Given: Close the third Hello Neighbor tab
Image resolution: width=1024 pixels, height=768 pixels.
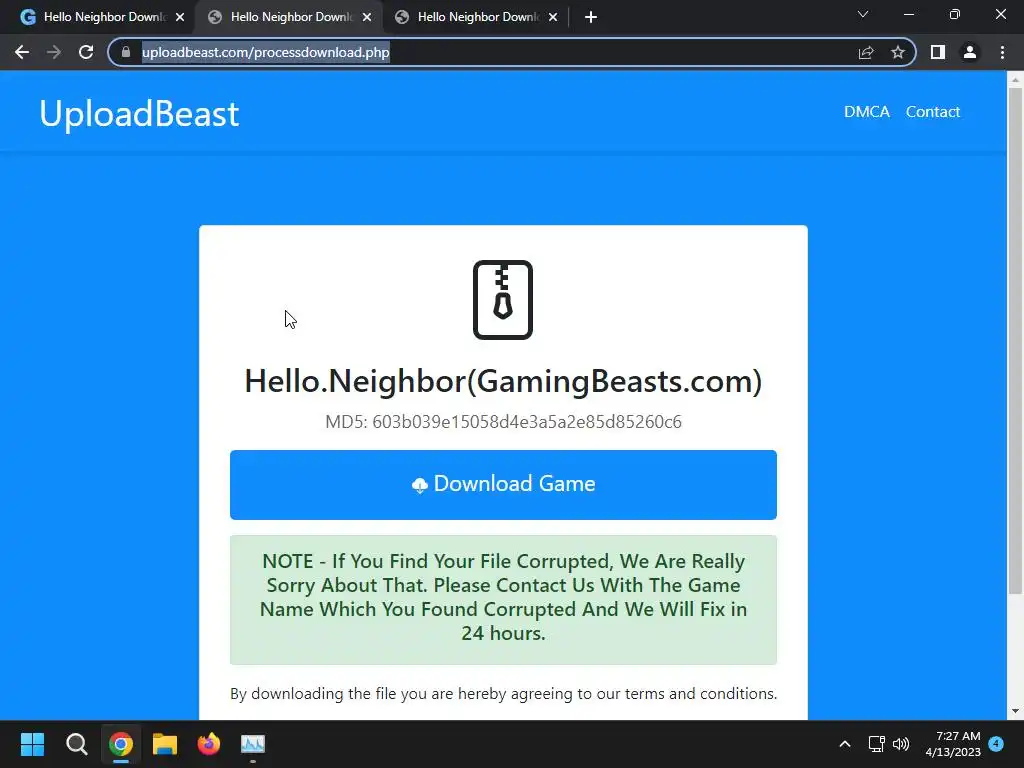Looking at the screenshot, I should click(553, 17).
